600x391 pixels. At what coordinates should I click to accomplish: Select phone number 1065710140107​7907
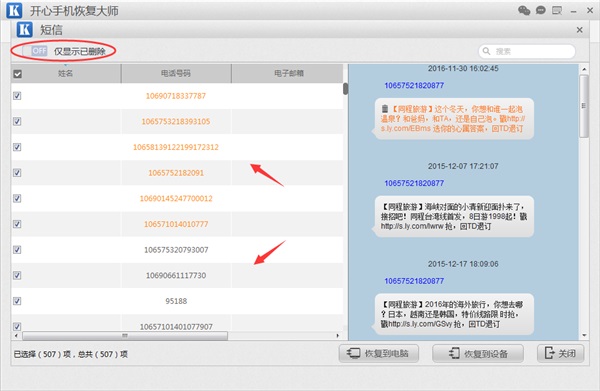pyautogui.click(x=176, y=326)
